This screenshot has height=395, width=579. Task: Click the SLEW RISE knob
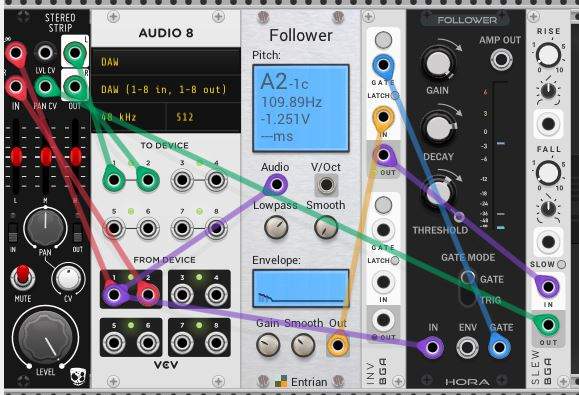(548, 55)
